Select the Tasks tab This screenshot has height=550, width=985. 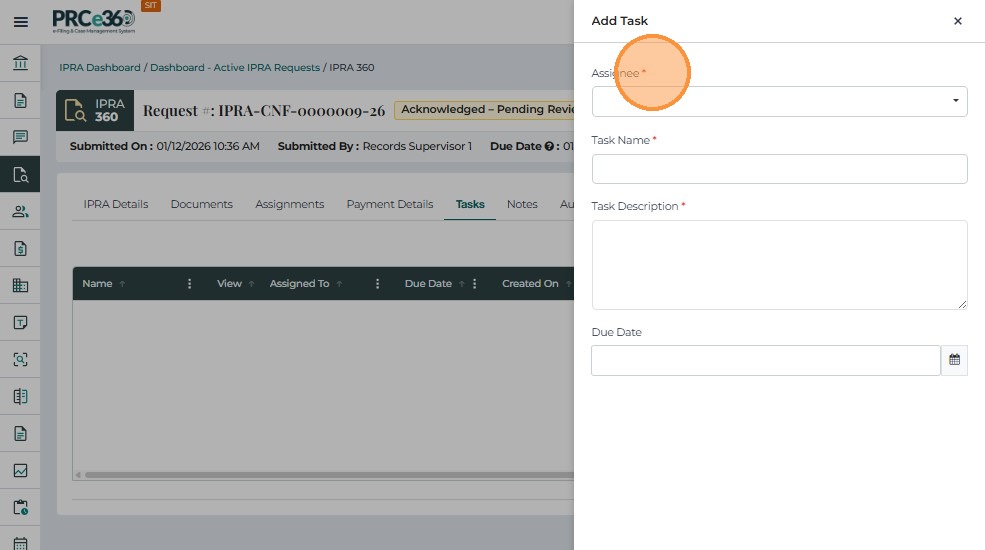pyautogui.click(x=470, y=204)
